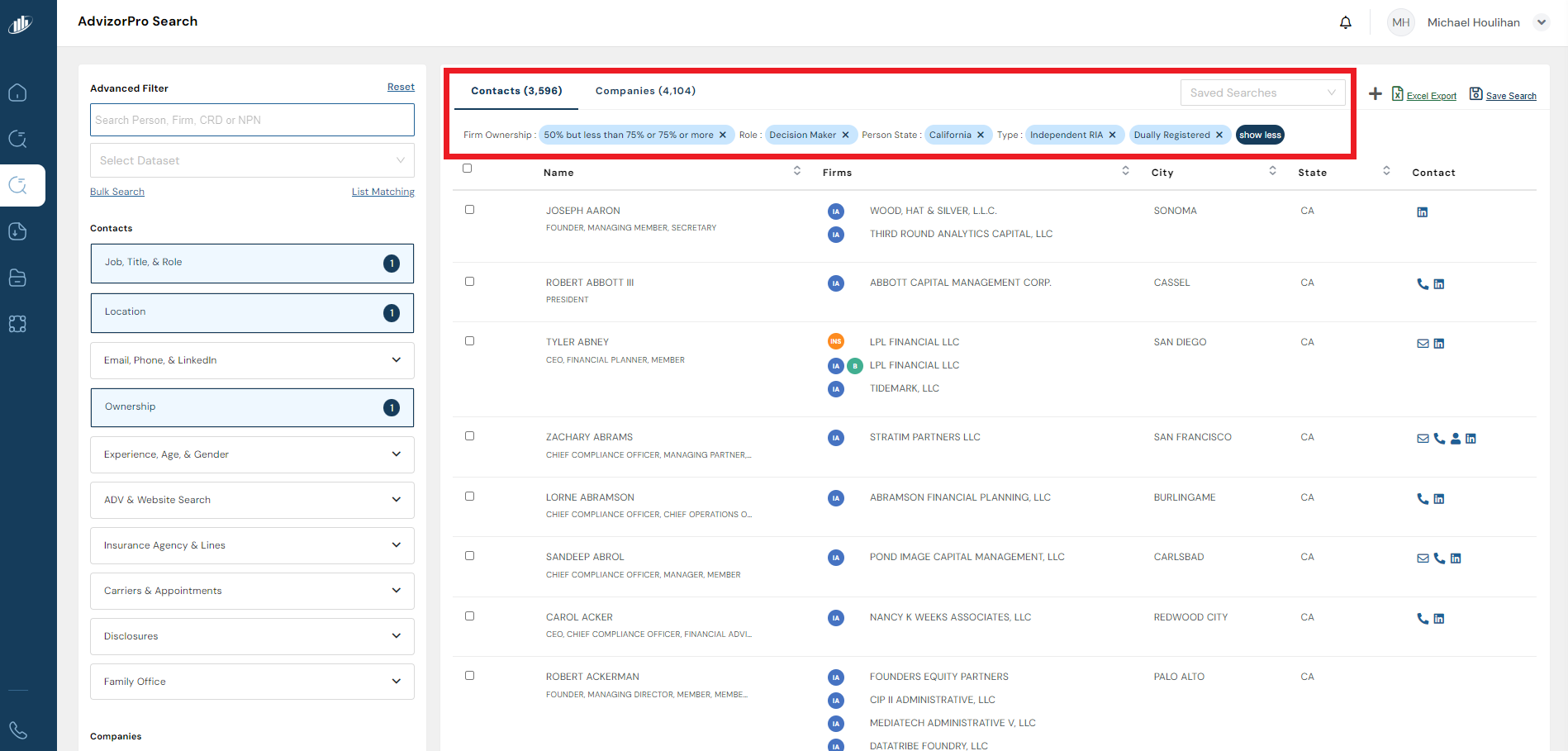Open the Saved Searches dropdown
Viewport: 1568px width, 751px height.
click(x=1262, y=93)
